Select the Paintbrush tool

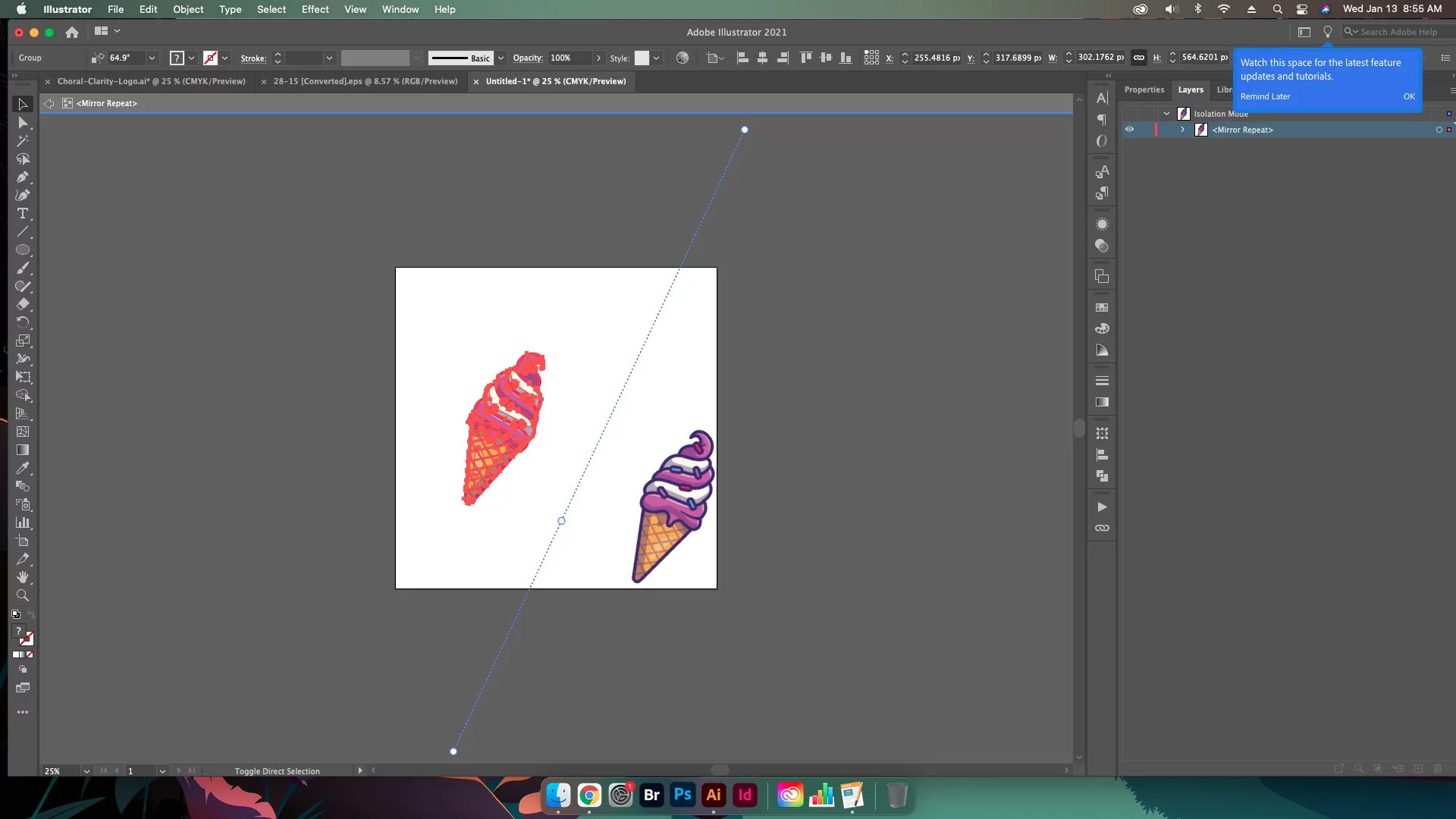pyautogui.click(x=22, y=268)
